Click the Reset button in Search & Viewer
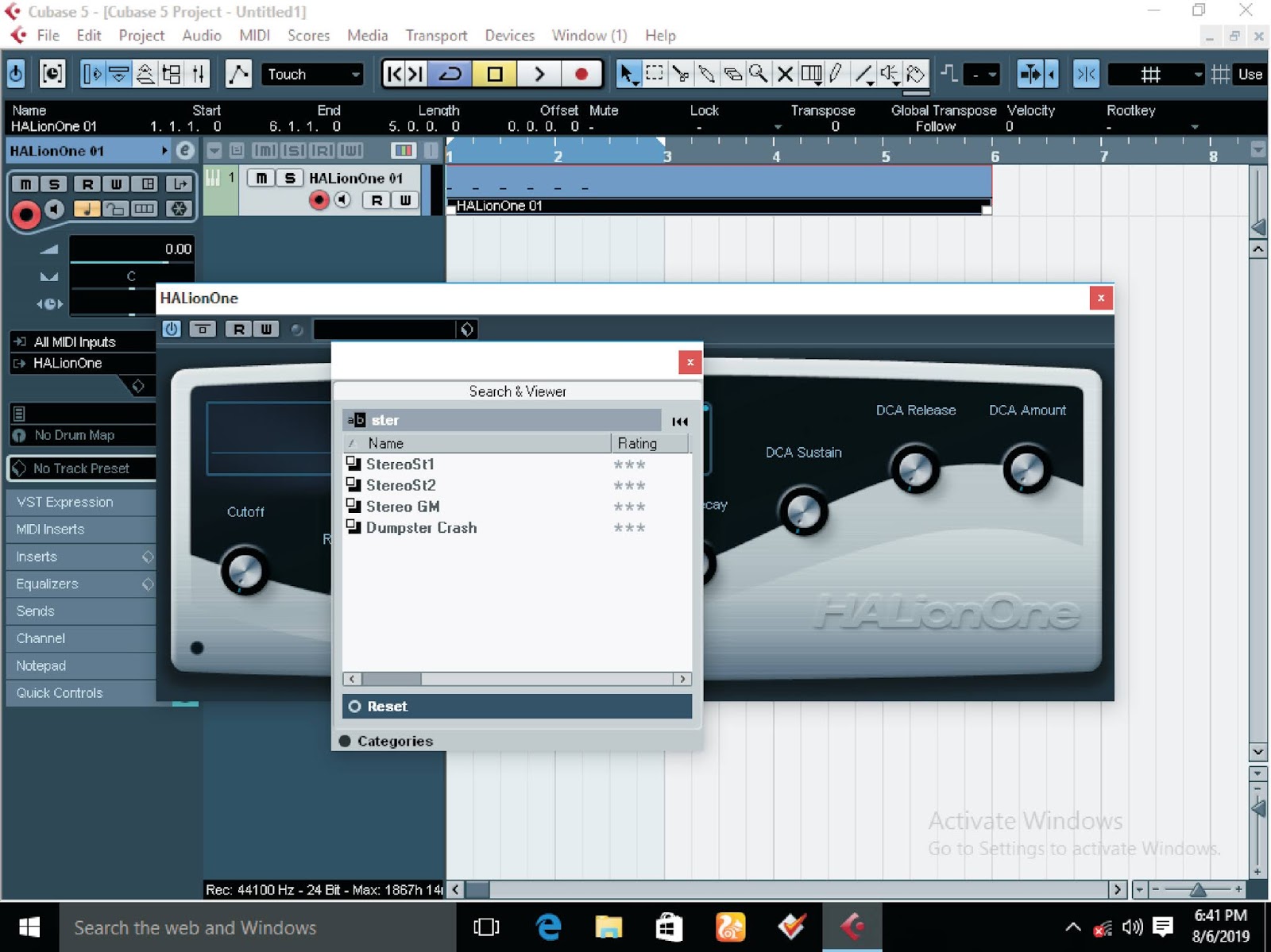The image size is (1271, 952). pos(517,706)
